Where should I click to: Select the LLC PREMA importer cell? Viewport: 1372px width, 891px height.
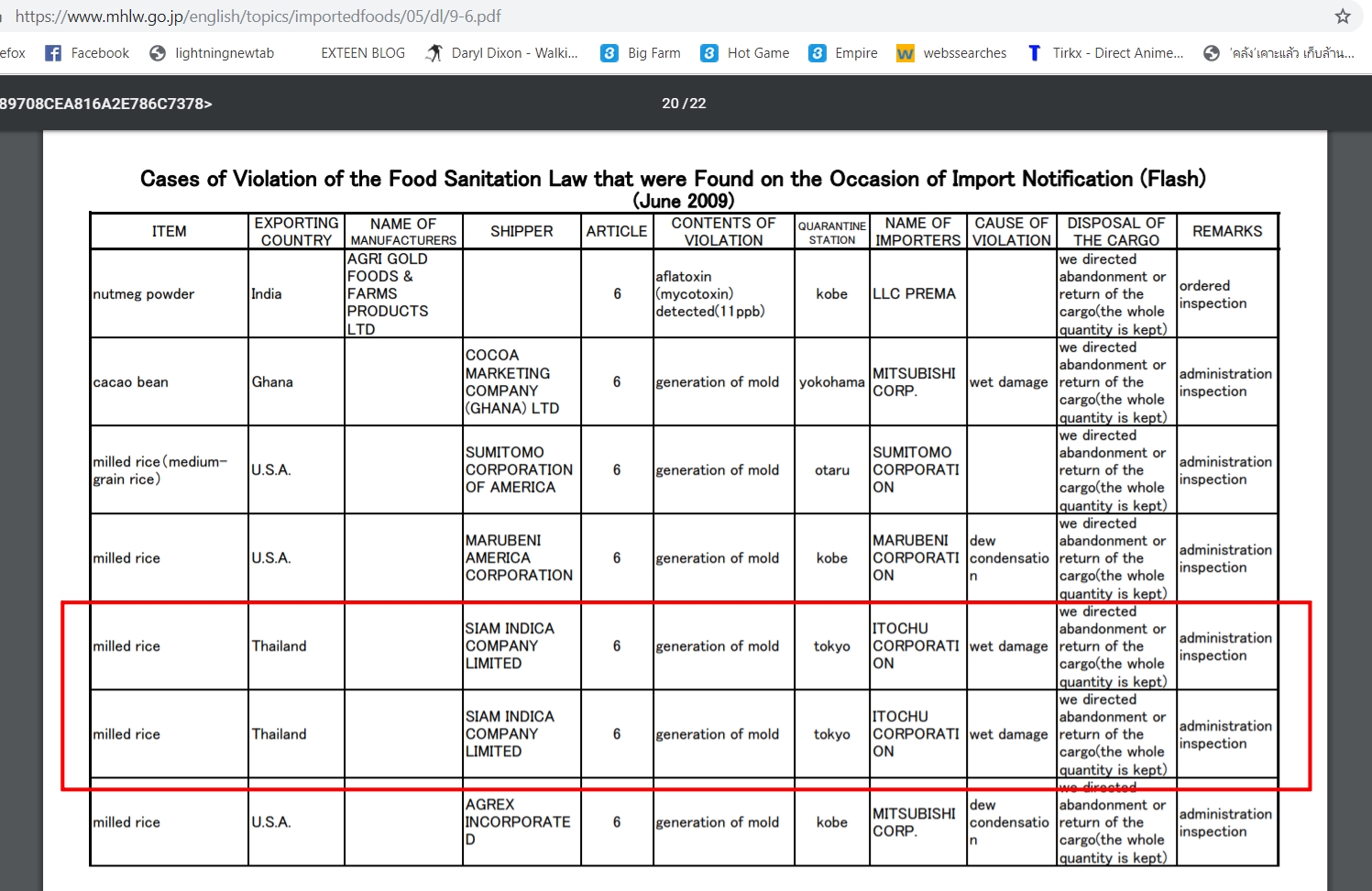click(x=914, y=294)
